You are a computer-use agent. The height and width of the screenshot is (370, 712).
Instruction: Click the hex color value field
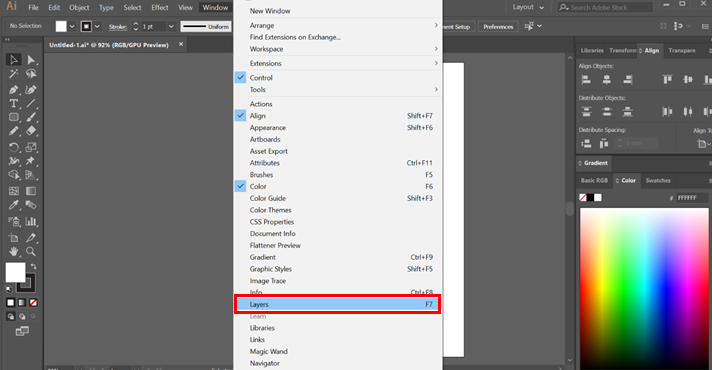tap(692, 198)
